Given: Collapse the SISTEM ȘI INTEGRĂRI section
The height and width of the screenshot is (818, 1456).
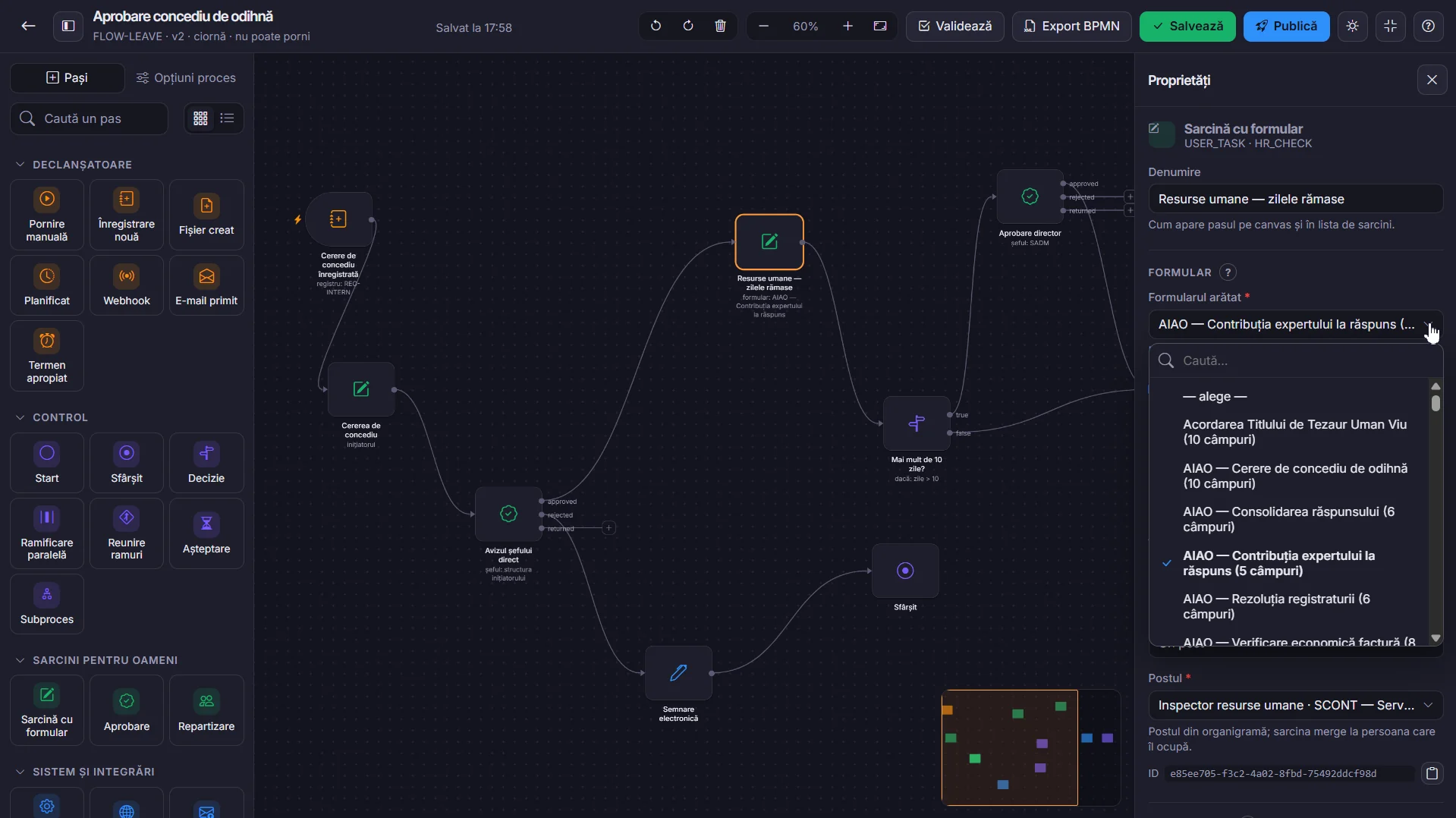Looking at the screenshot, I should pos(85,772).
